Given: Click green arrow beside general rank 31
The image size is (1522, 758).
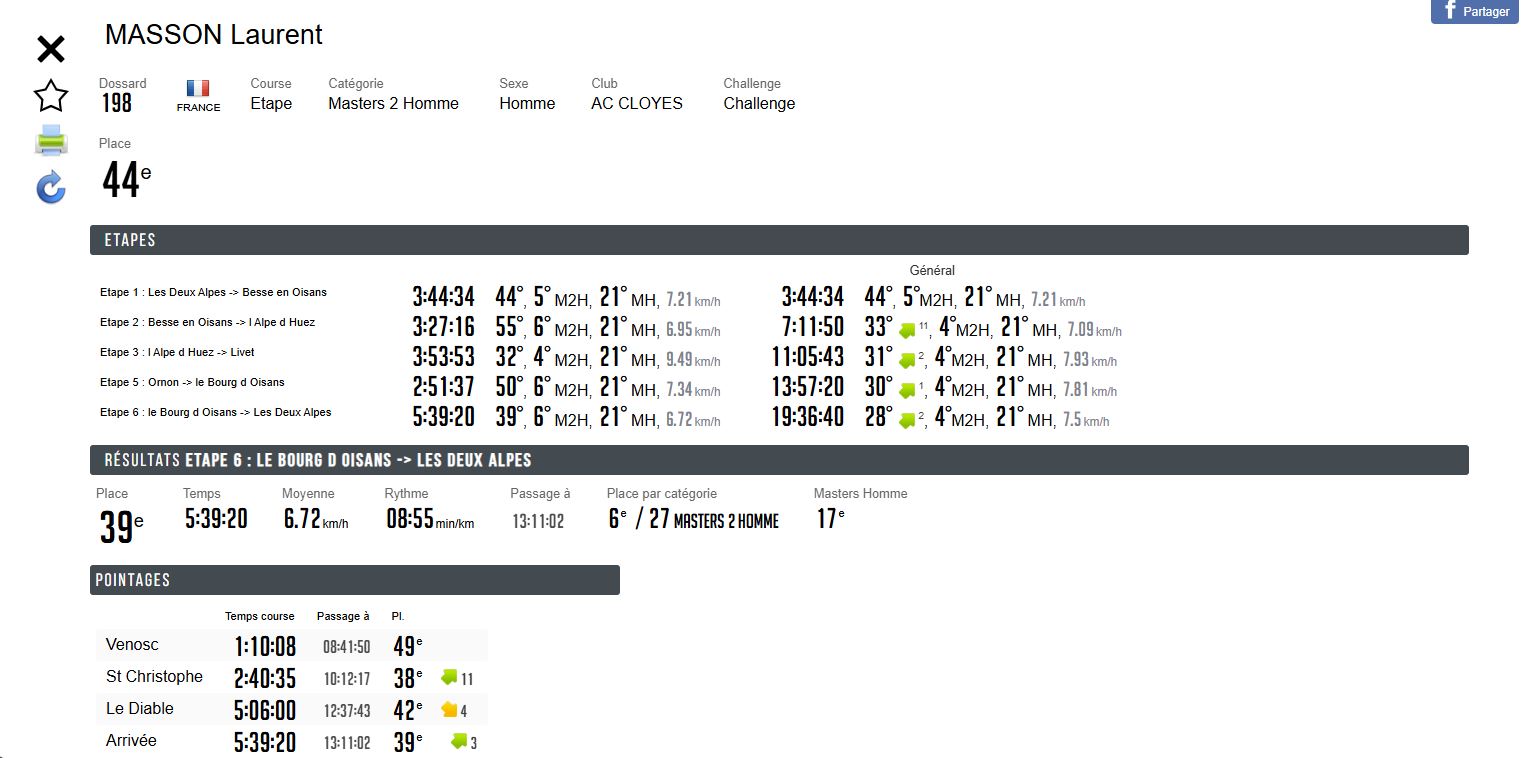Looking at the screenshot, I should [907, 360].
